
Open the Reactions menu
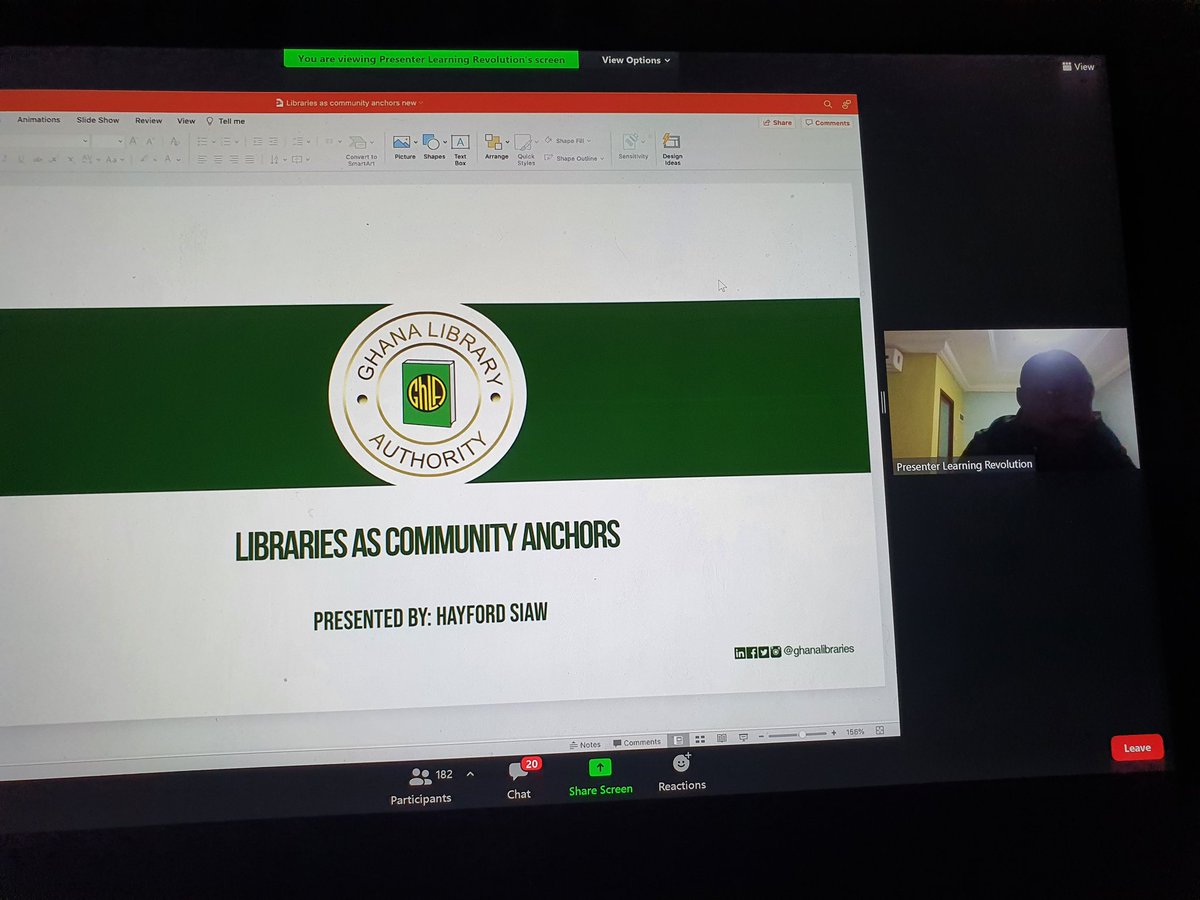click(682, 773)
